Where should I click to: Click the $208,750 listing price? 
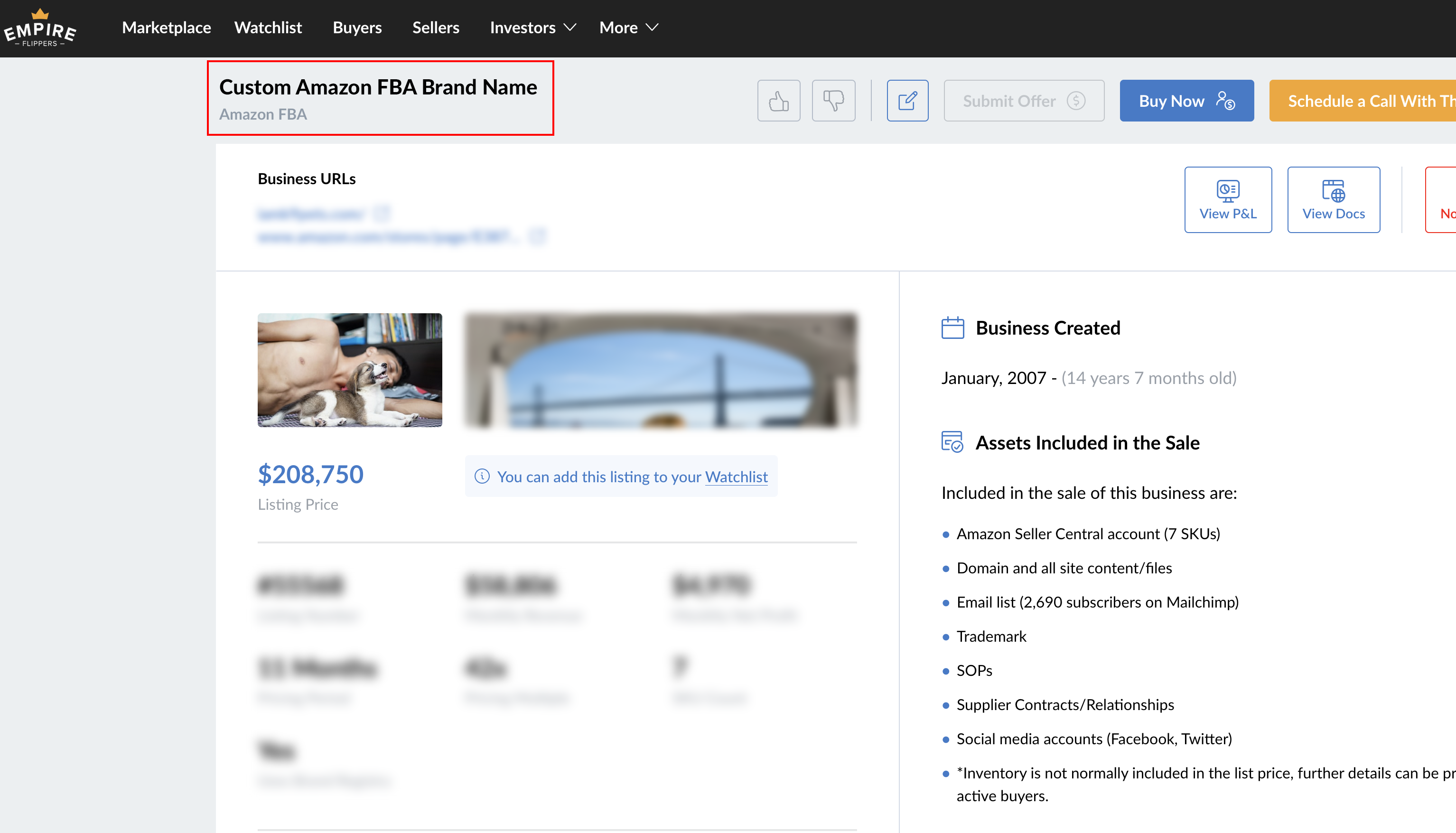click(x=310, y=474)
